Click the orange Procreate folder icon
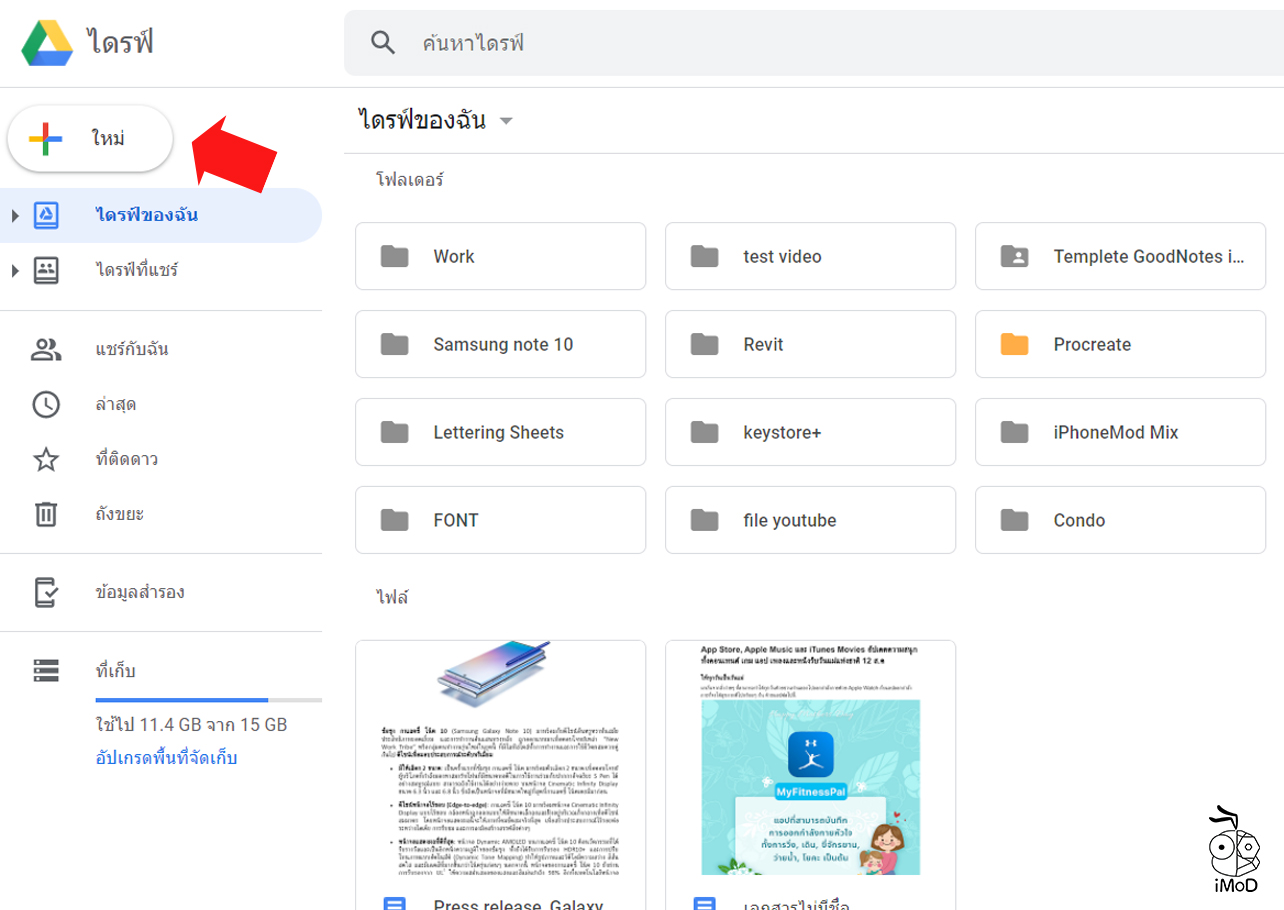The height and width of the screenshot is (910, 1284). coord(1016,344)
